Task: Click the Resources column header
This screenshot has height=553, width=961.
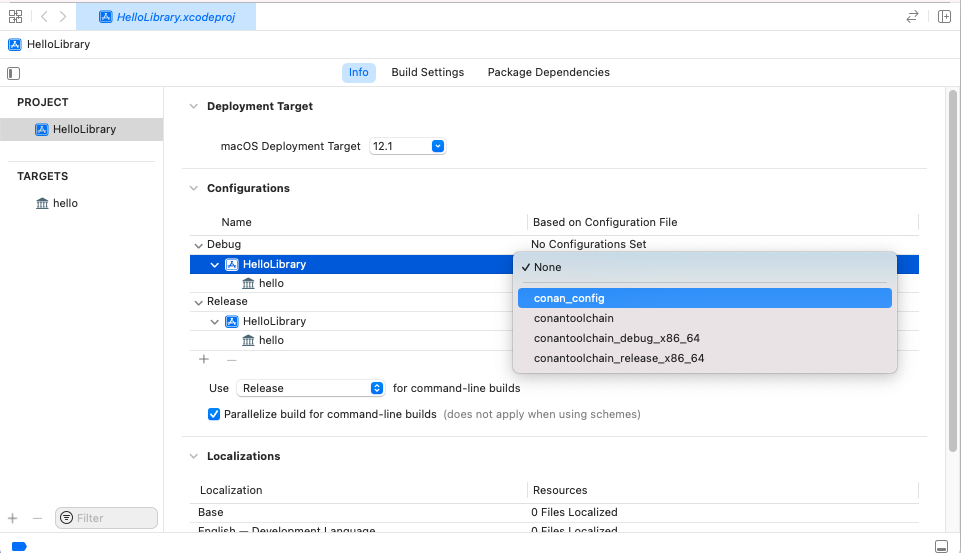Action: (x=560, y=490)
